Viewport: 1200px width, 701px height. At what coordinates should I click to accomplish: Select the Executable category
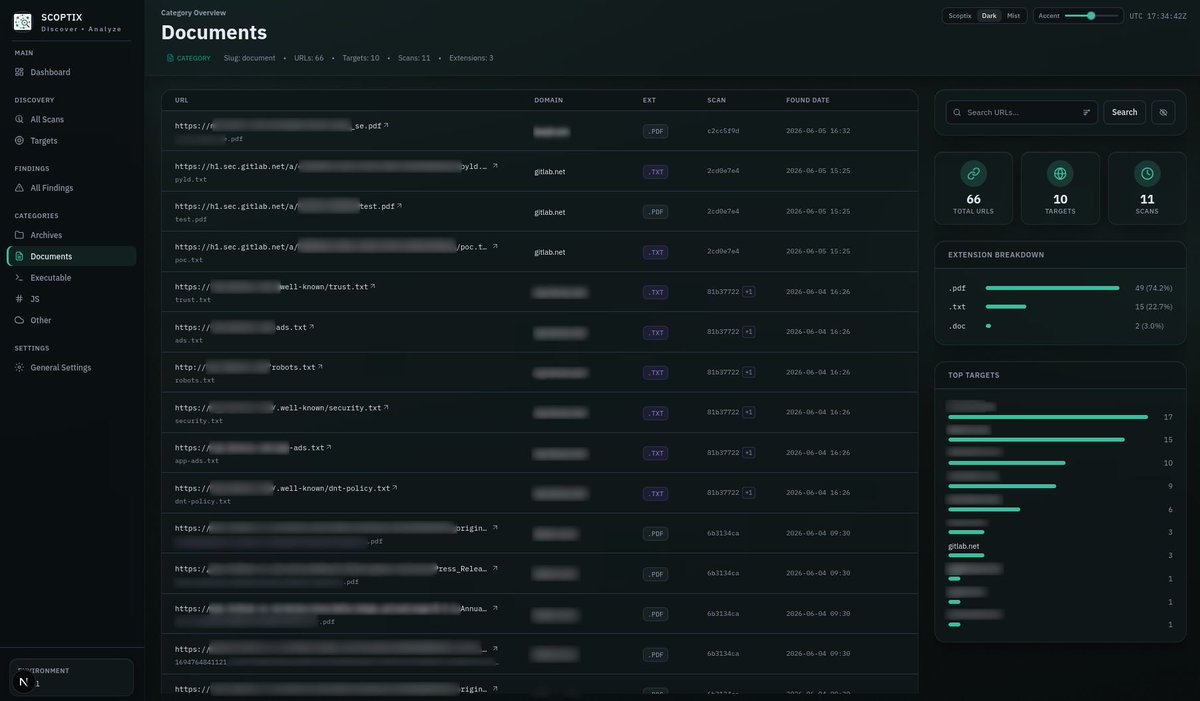pyautogui.click(x=72, y=277)
